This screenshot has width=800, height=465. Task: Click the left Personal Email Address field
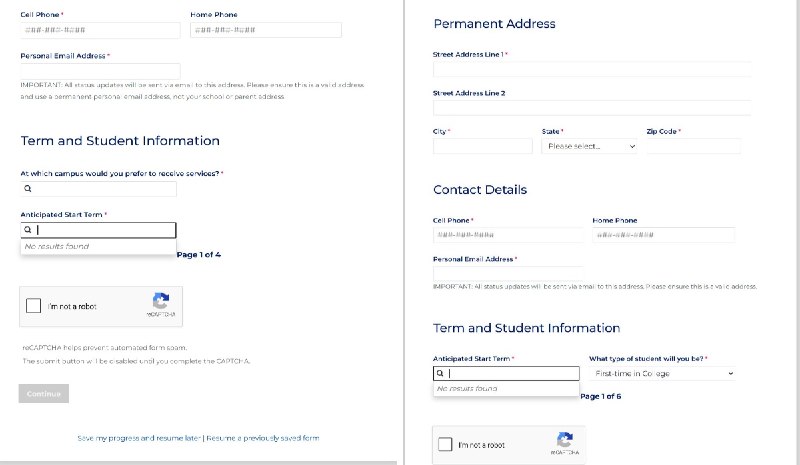pos(100,71)
